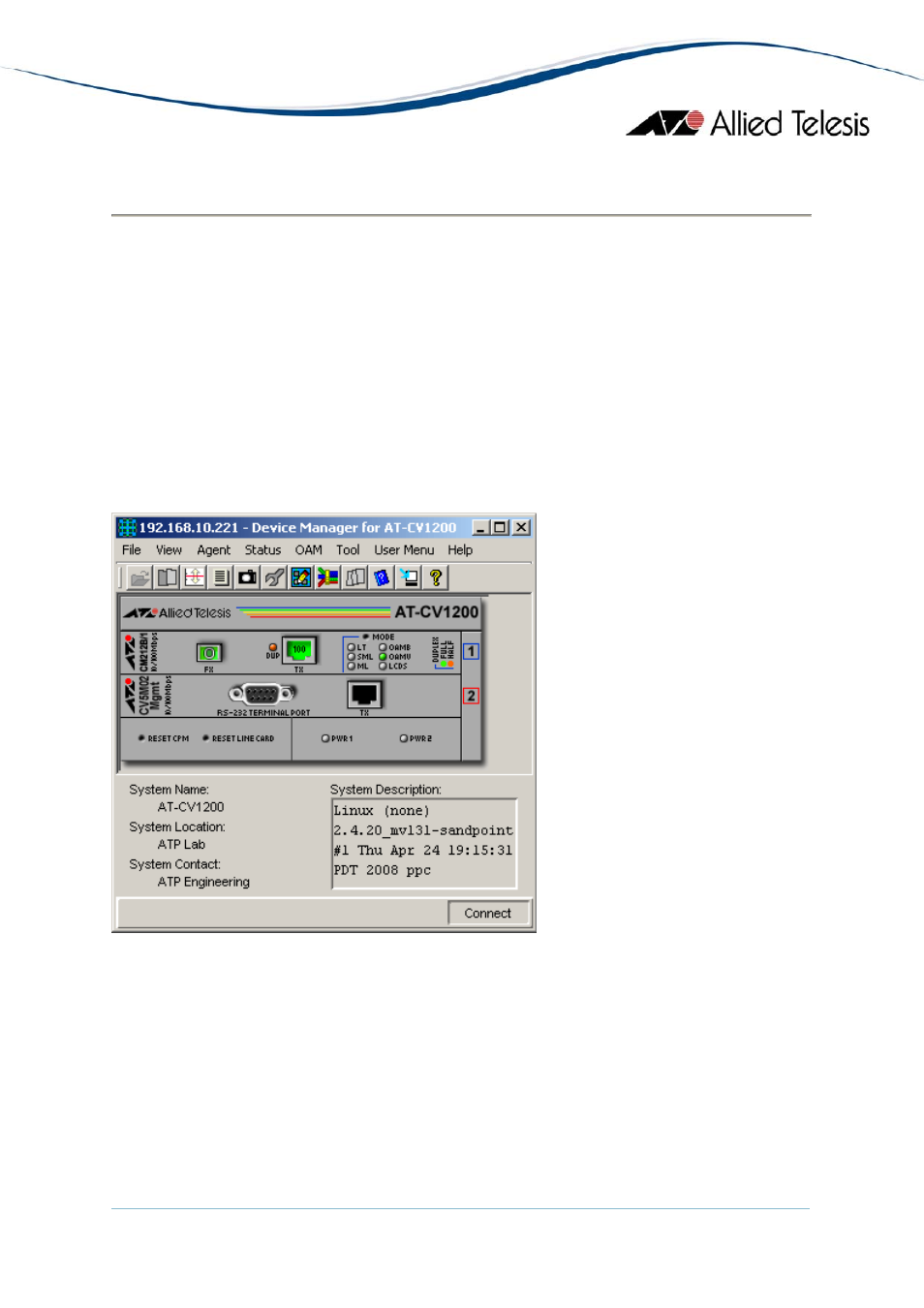Click the RS-232 terminal port connector
924x1308 pixels.
tap(262, 694)
